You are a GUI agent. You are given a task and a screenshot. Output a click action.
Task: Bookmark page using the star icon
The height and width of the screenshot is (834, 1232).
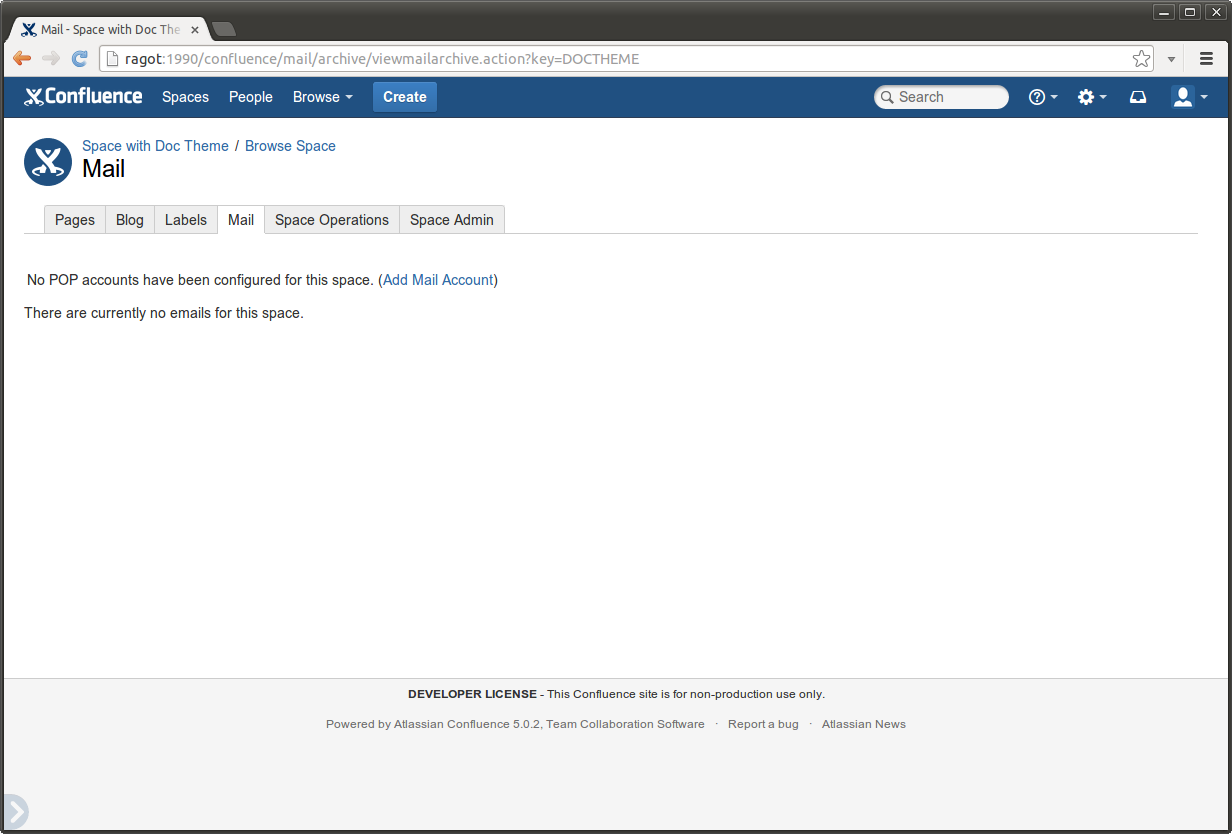[1141, 59]
